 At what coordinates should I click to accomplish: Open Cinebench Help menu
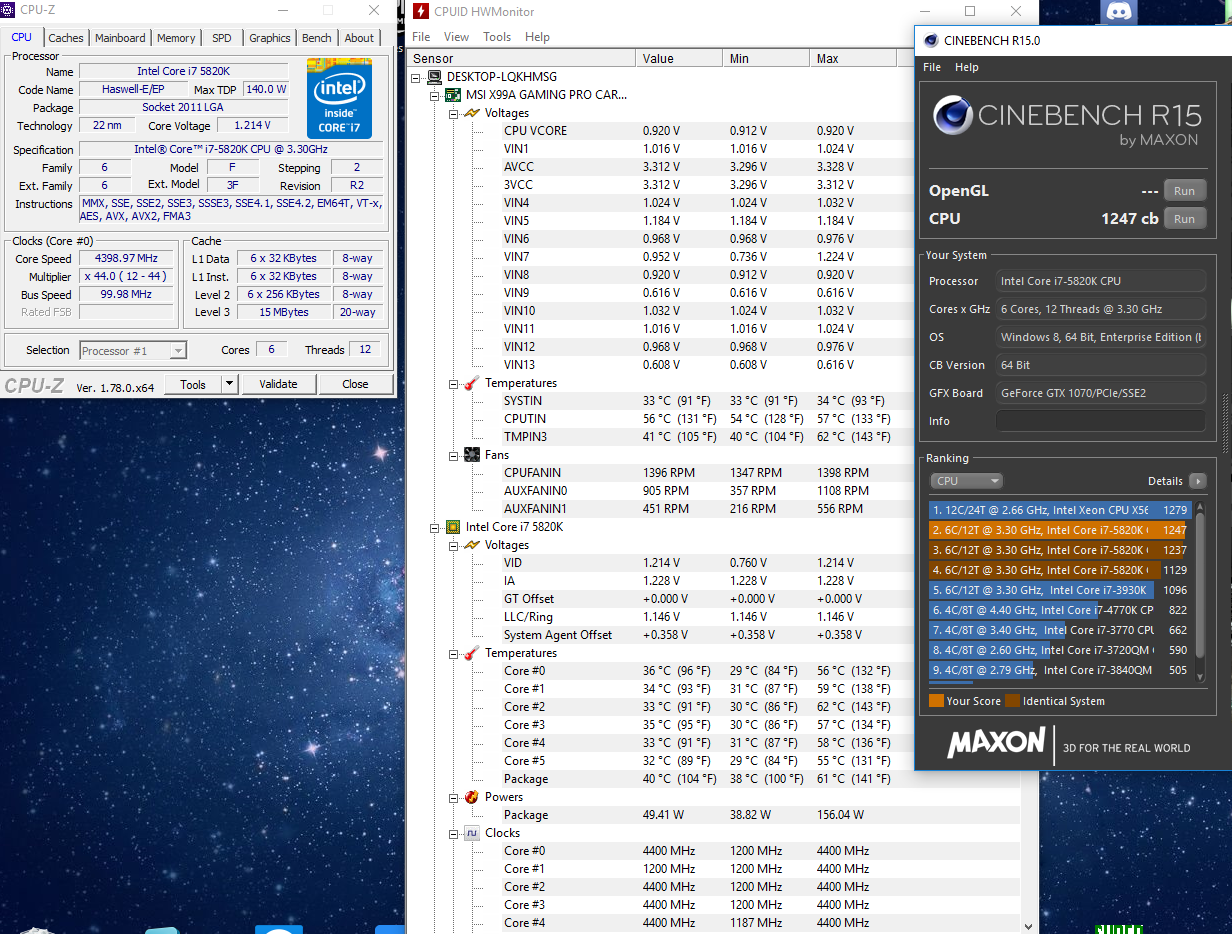(x=967, y=67)
